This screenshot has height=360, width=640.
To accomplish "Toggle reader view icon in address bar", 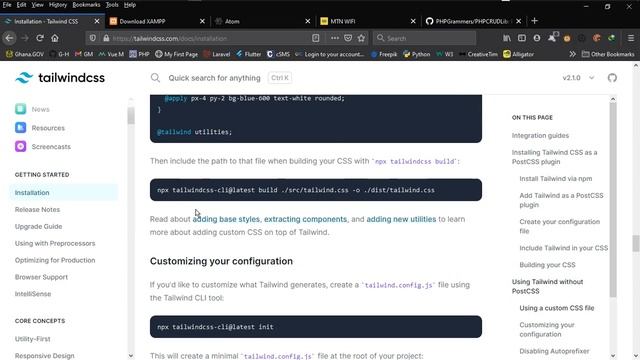I will tap(316, 38).
